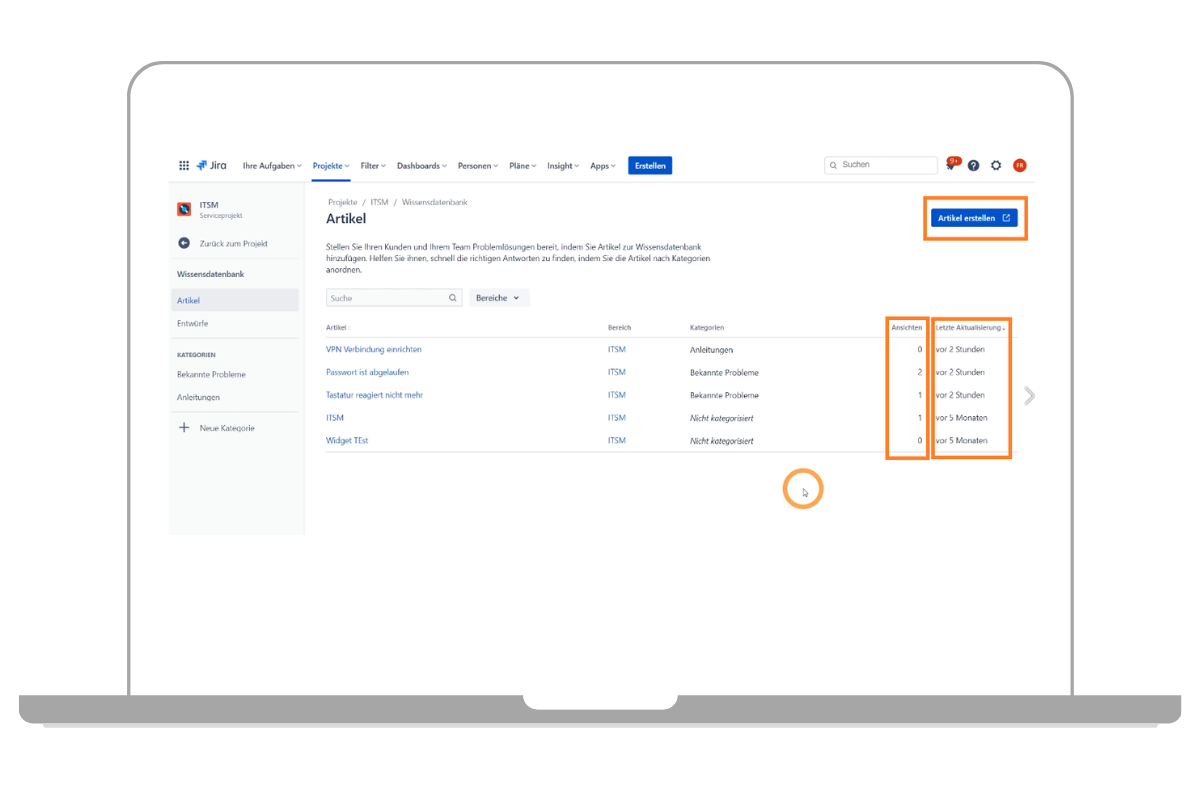Open the notifications bell icon
1200x790 pixels.
coord(951,166)
